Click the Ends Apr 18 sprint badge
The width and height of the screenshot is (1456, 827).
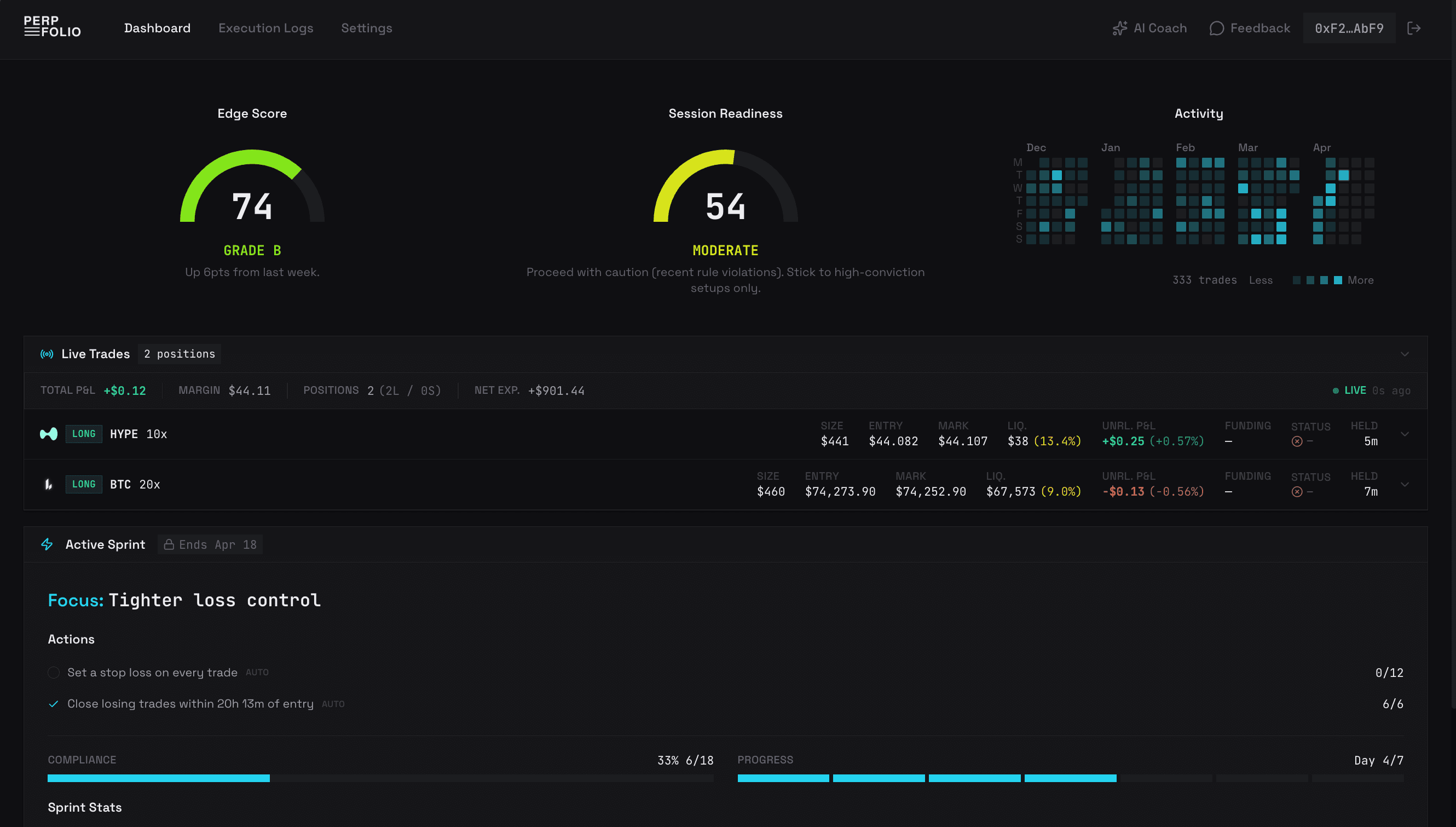pyautogui.click(x=211, y=544)
